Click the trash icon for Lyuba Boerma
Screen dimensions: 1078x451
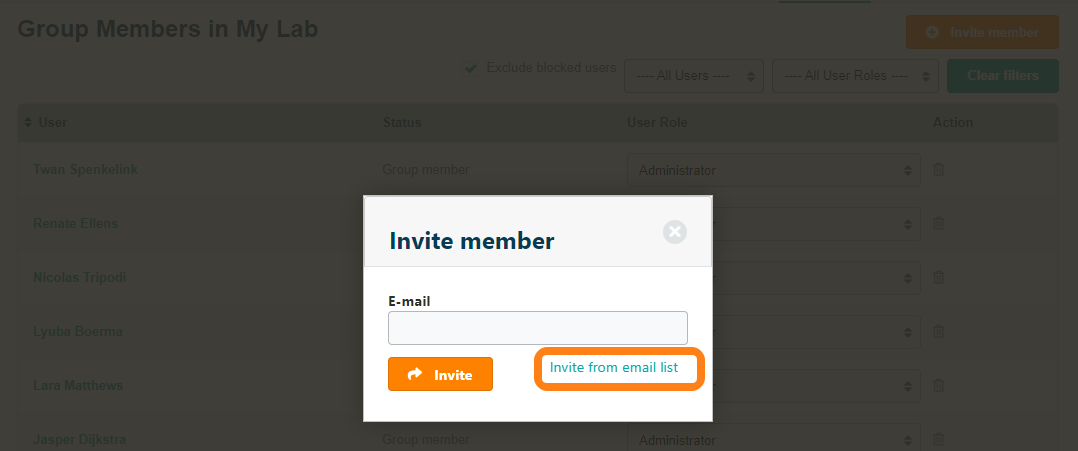click(x=938, y=331)
